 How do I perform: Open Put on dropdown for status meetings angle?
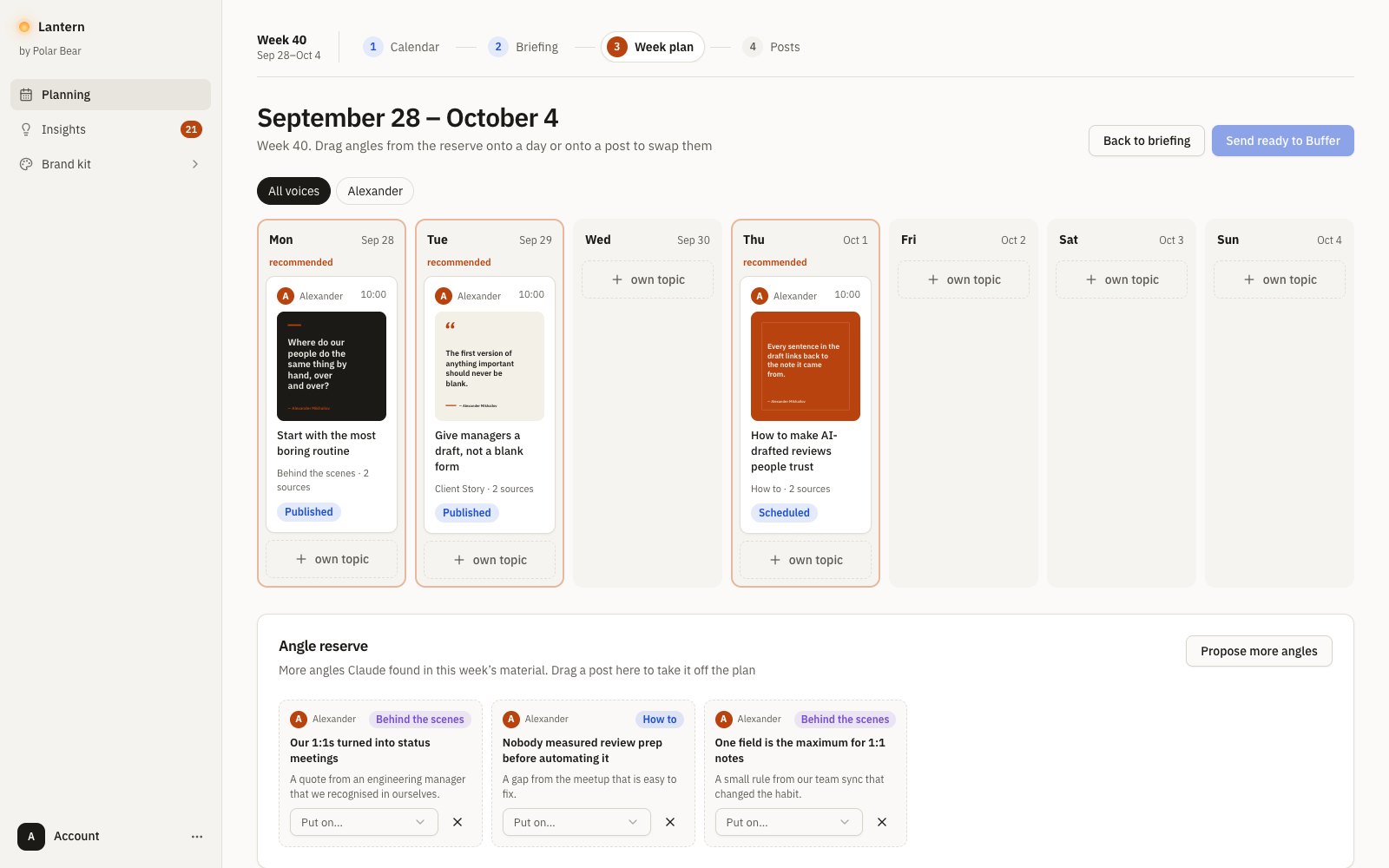pyautogui.click(x=364, y=822)
